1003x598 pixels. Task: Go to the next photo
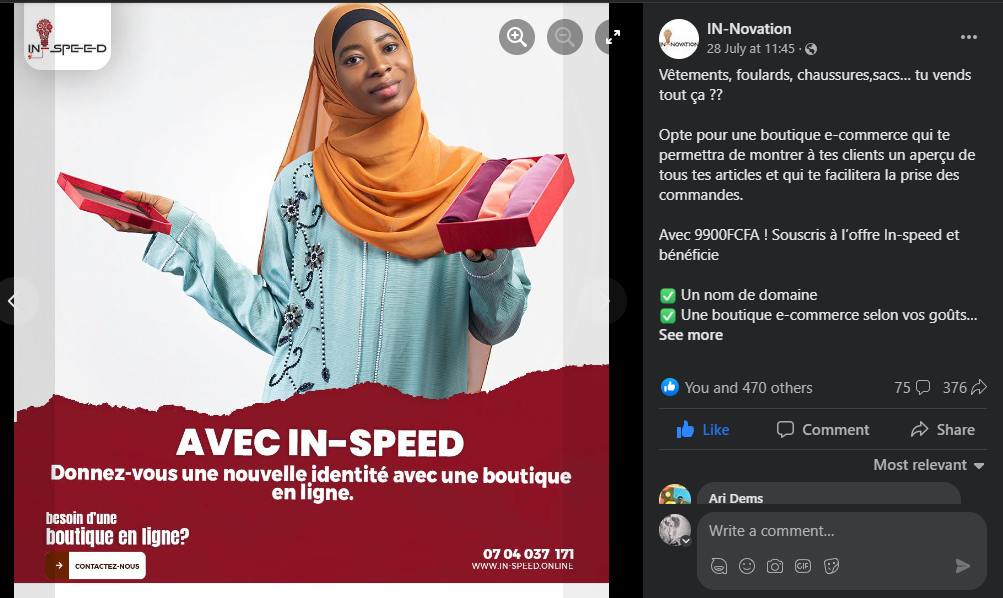[603, 301]
